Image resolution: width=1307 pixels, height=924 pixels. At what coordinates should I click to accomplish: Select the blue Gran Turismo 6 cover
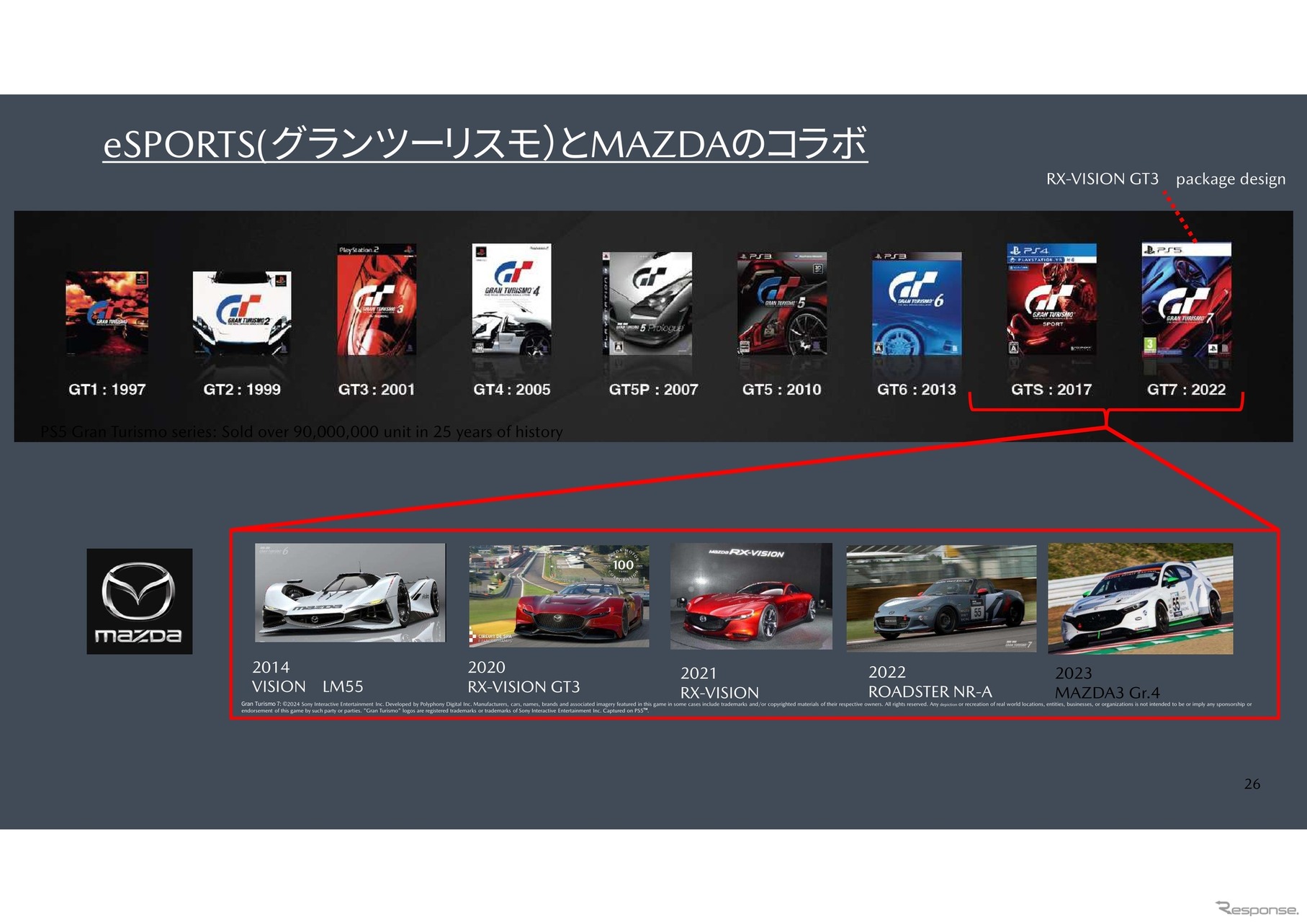coord(917,303)
